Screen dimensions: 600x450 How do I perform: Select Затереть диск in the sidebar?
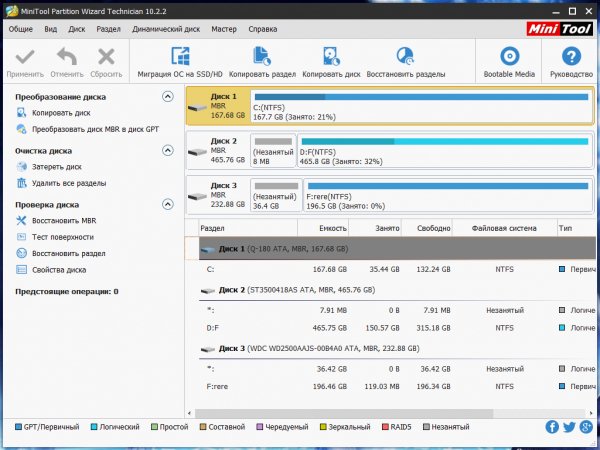(57, 167)
